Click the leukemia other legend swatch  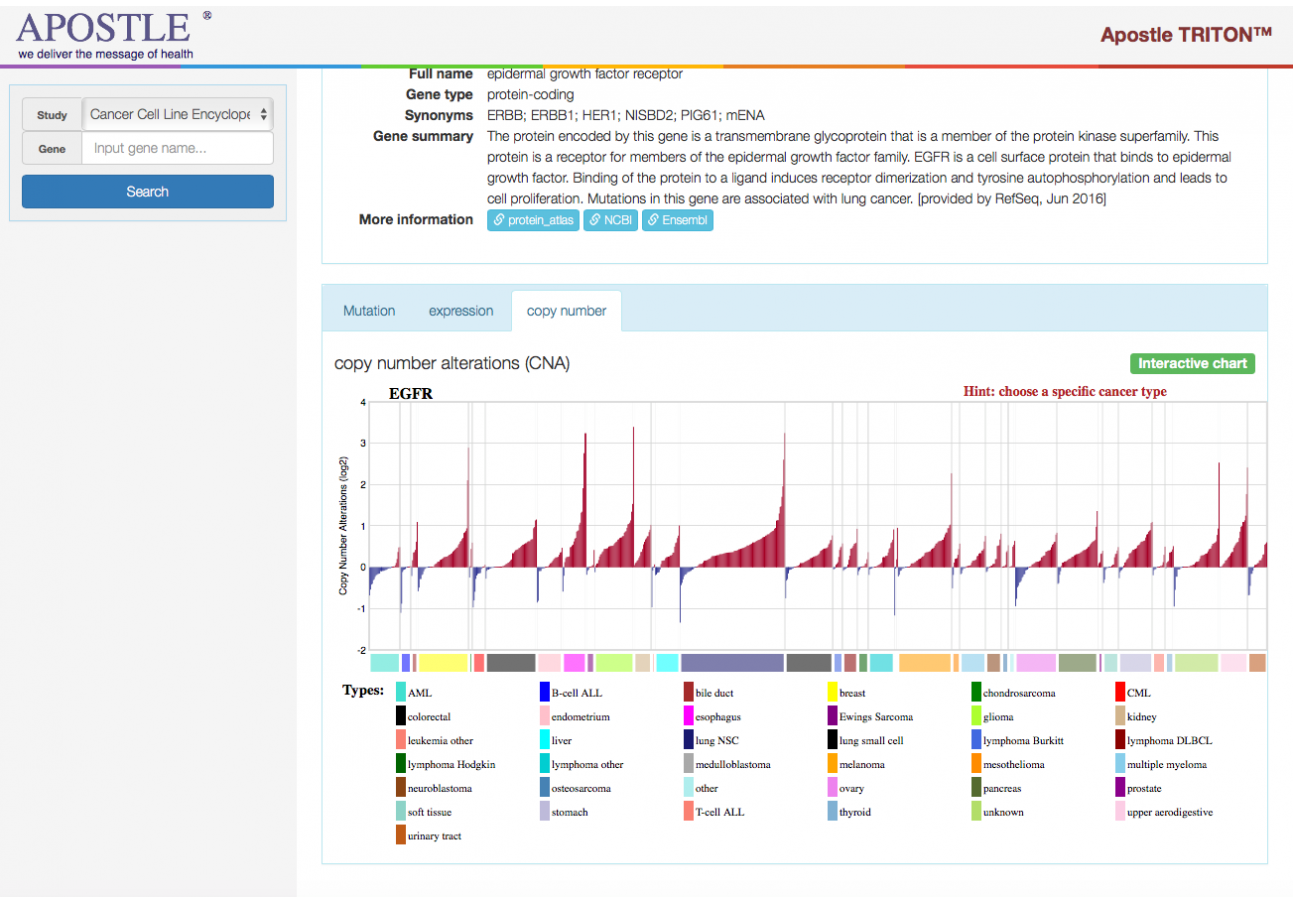(401, 740)
